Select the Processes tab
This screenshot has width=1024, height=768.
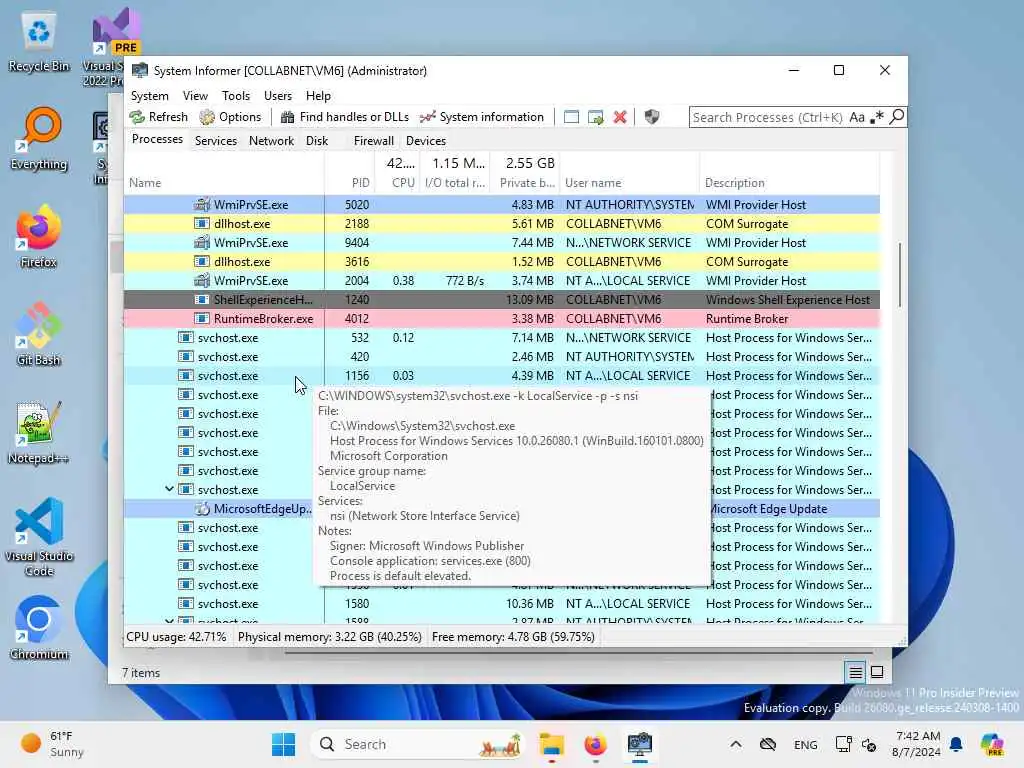point(157,139)
